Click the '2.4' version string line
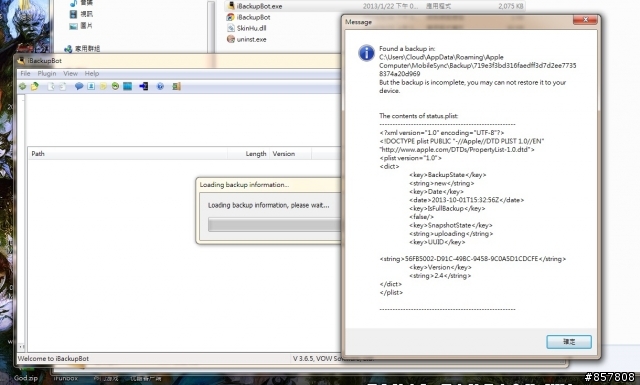Viewport: 640px width, 385px height. [x=440, y=276]
